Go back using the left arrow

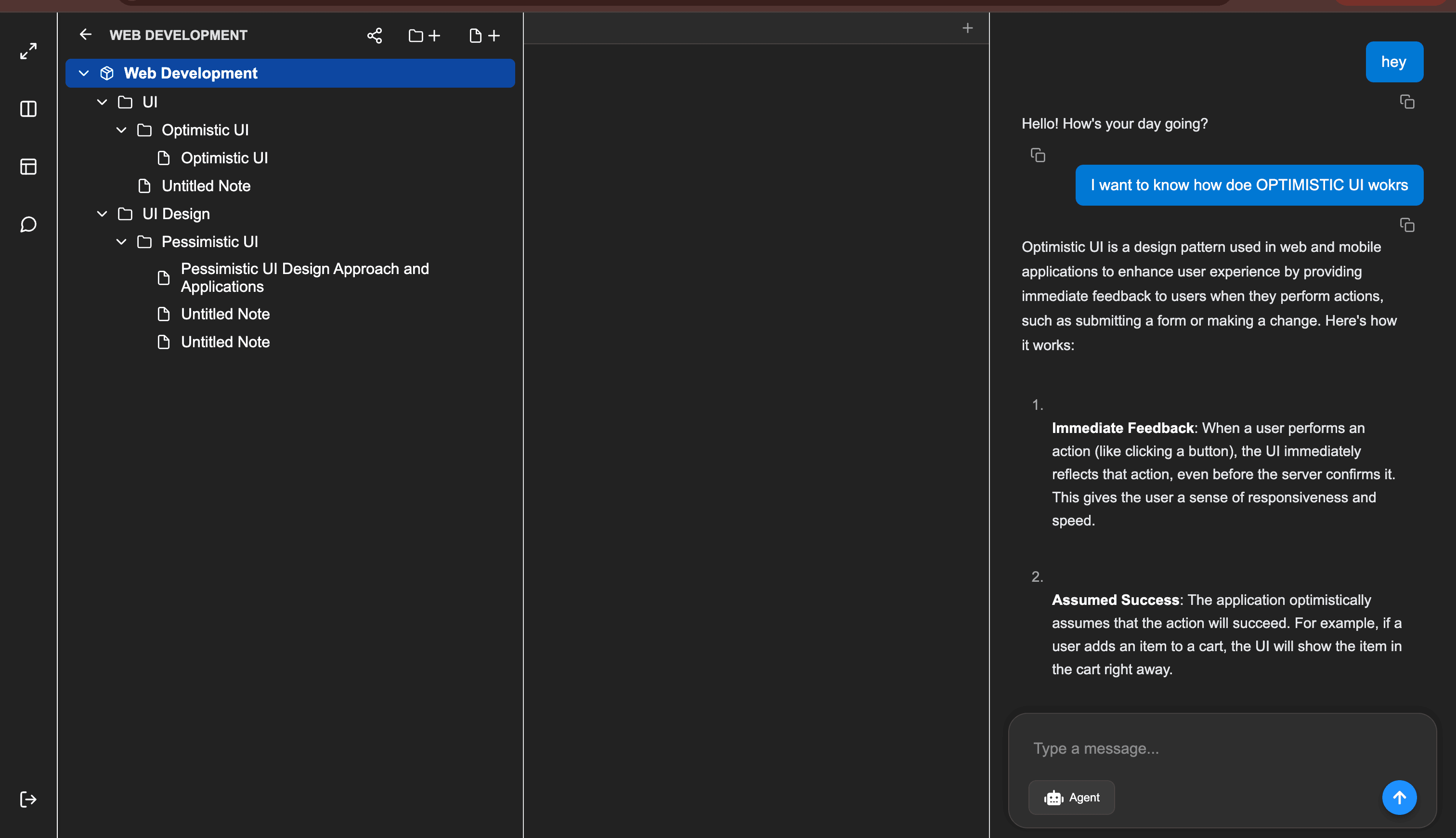(x=86, y=35)
